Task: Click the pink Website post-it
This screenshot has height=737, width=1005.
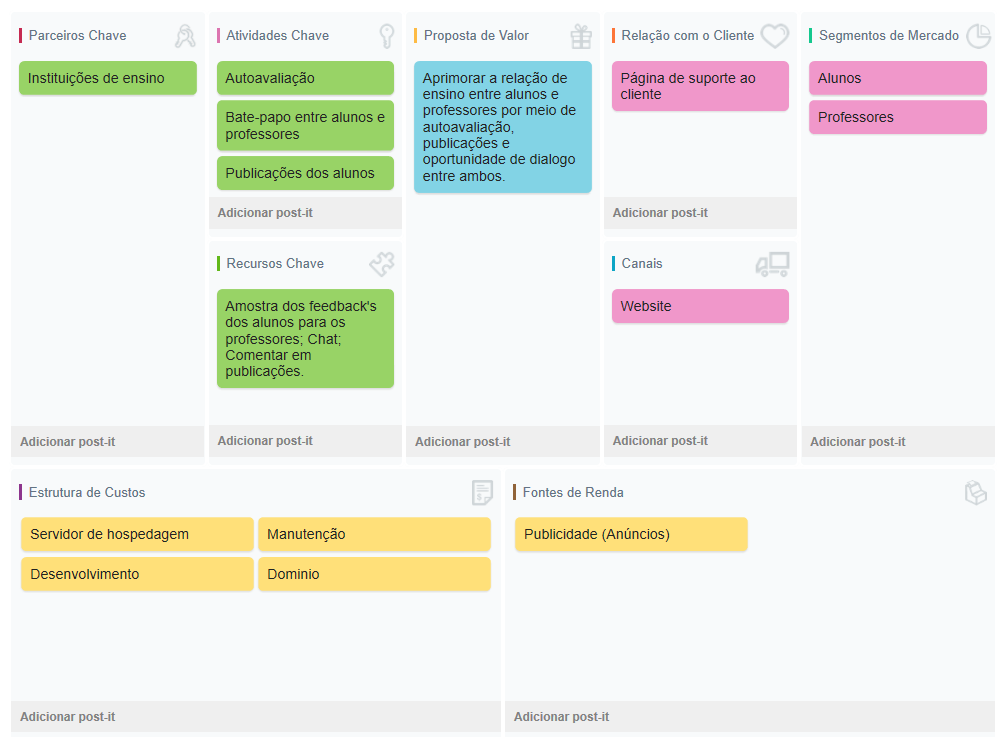Action: (x=700, y=306)
